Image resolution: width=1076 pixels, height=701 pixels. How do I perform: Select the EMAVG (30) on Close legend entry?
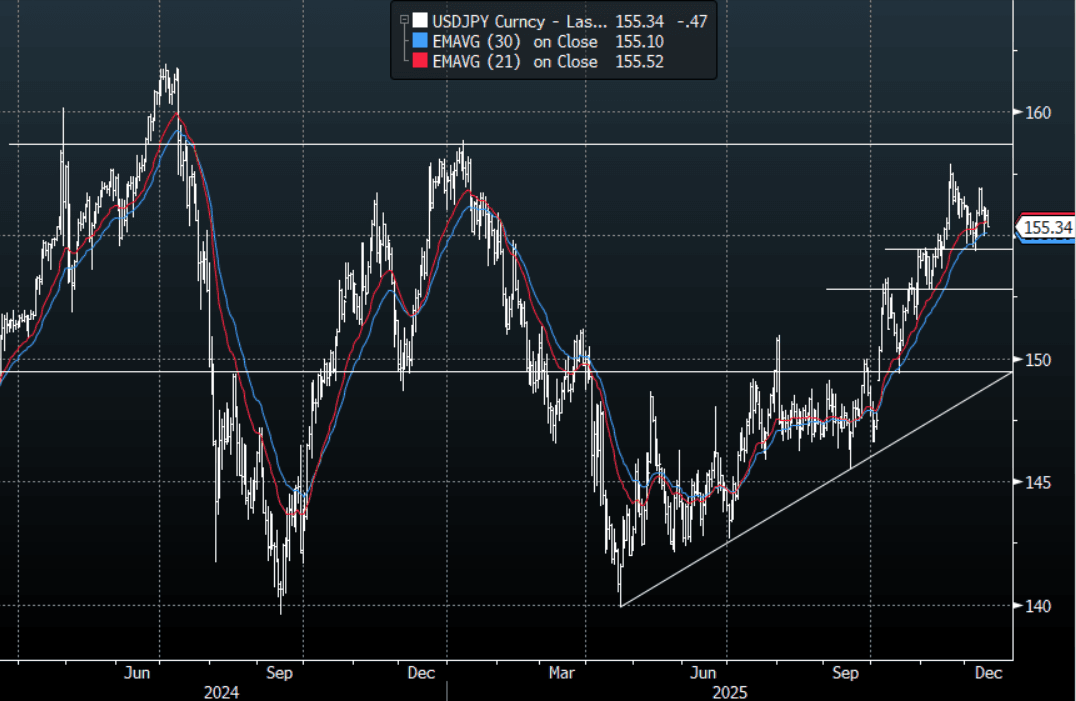(515, 42)
